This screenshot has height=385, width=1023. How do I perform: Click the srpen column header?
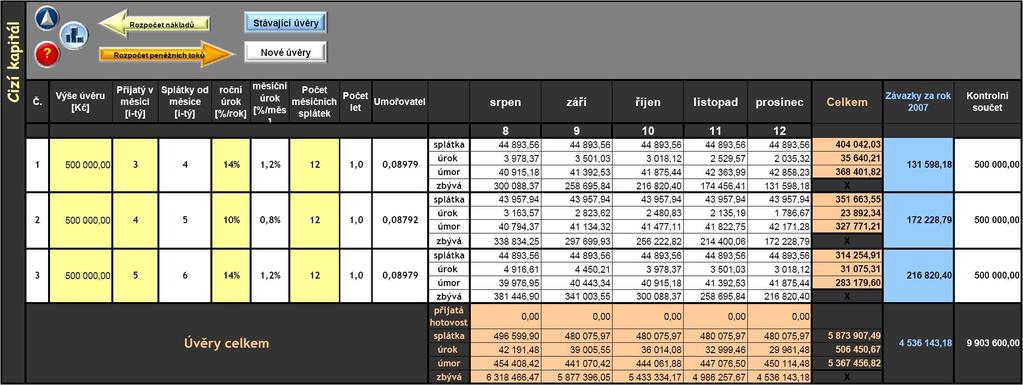coord(505,102)
